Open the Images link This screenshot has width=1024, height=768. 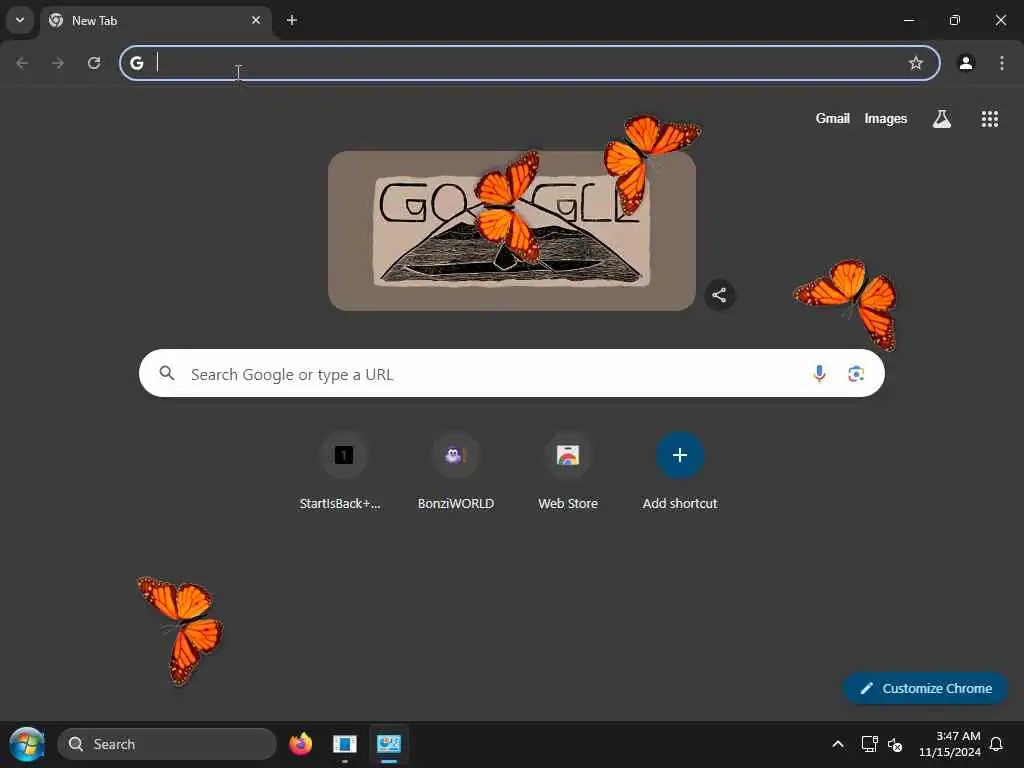pyautogui.click(x=886, y=118)
